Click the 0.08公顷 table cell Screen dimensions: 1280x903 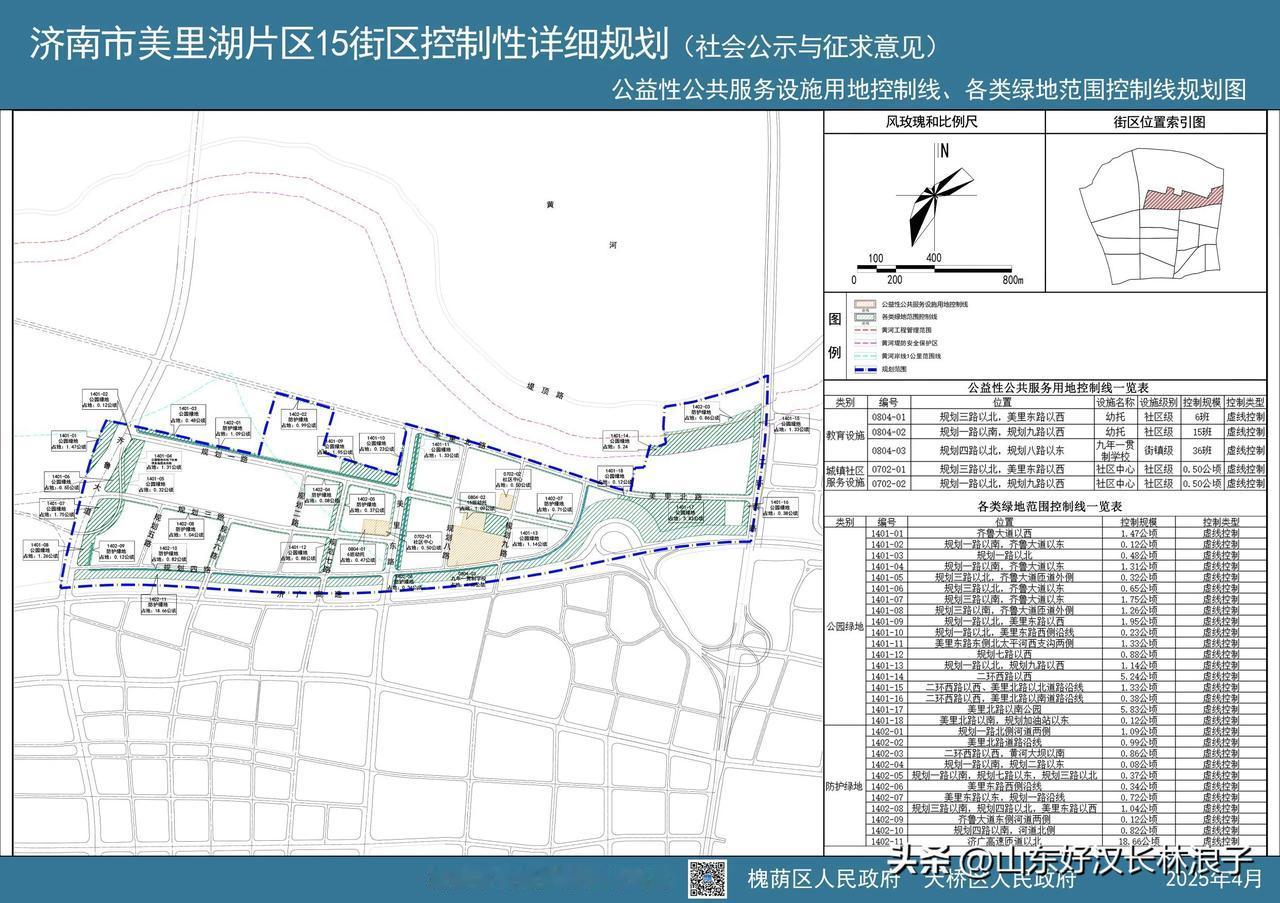tap(1138, 764)
